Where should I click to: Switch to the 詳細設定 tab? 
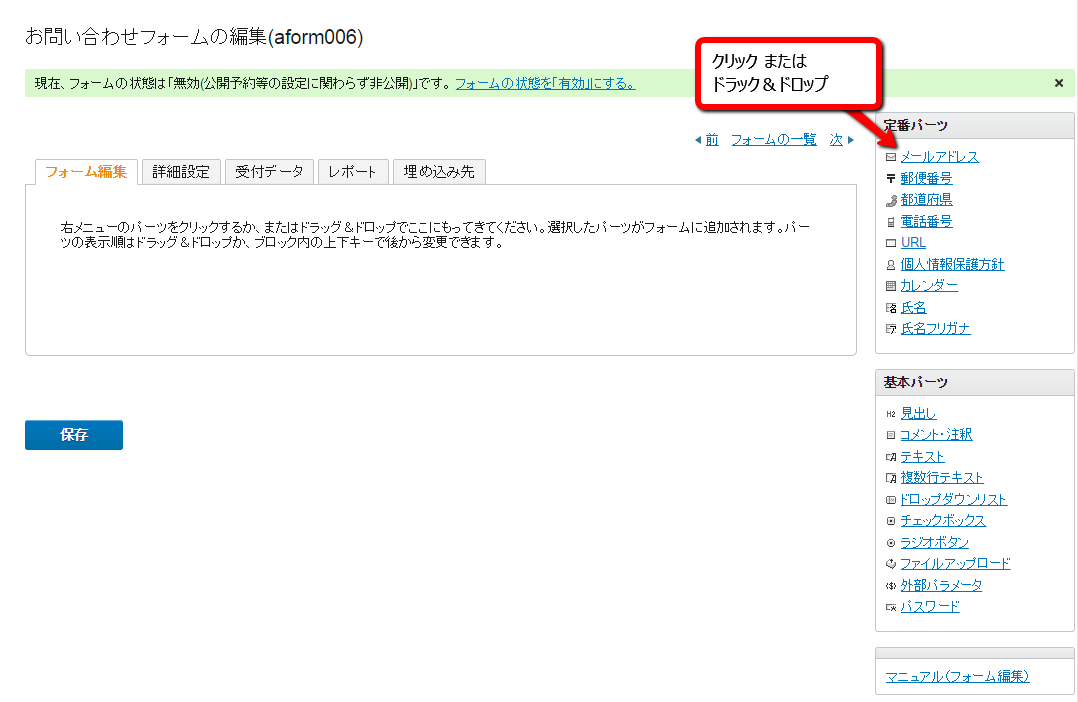pyautogui.click(x=181, y=172)
